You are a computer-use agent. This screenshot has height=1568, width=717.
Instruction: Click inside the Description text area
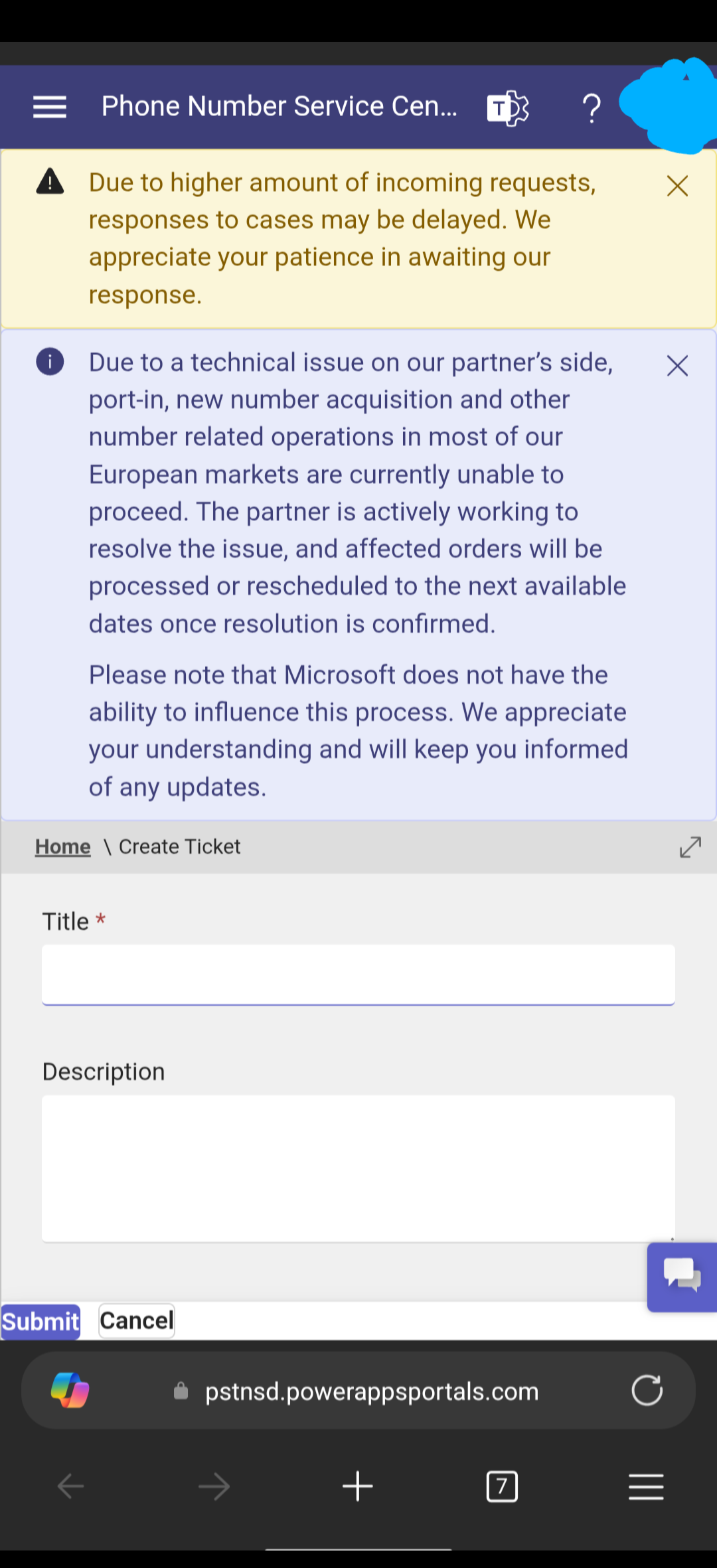(x=358, y=1168)
